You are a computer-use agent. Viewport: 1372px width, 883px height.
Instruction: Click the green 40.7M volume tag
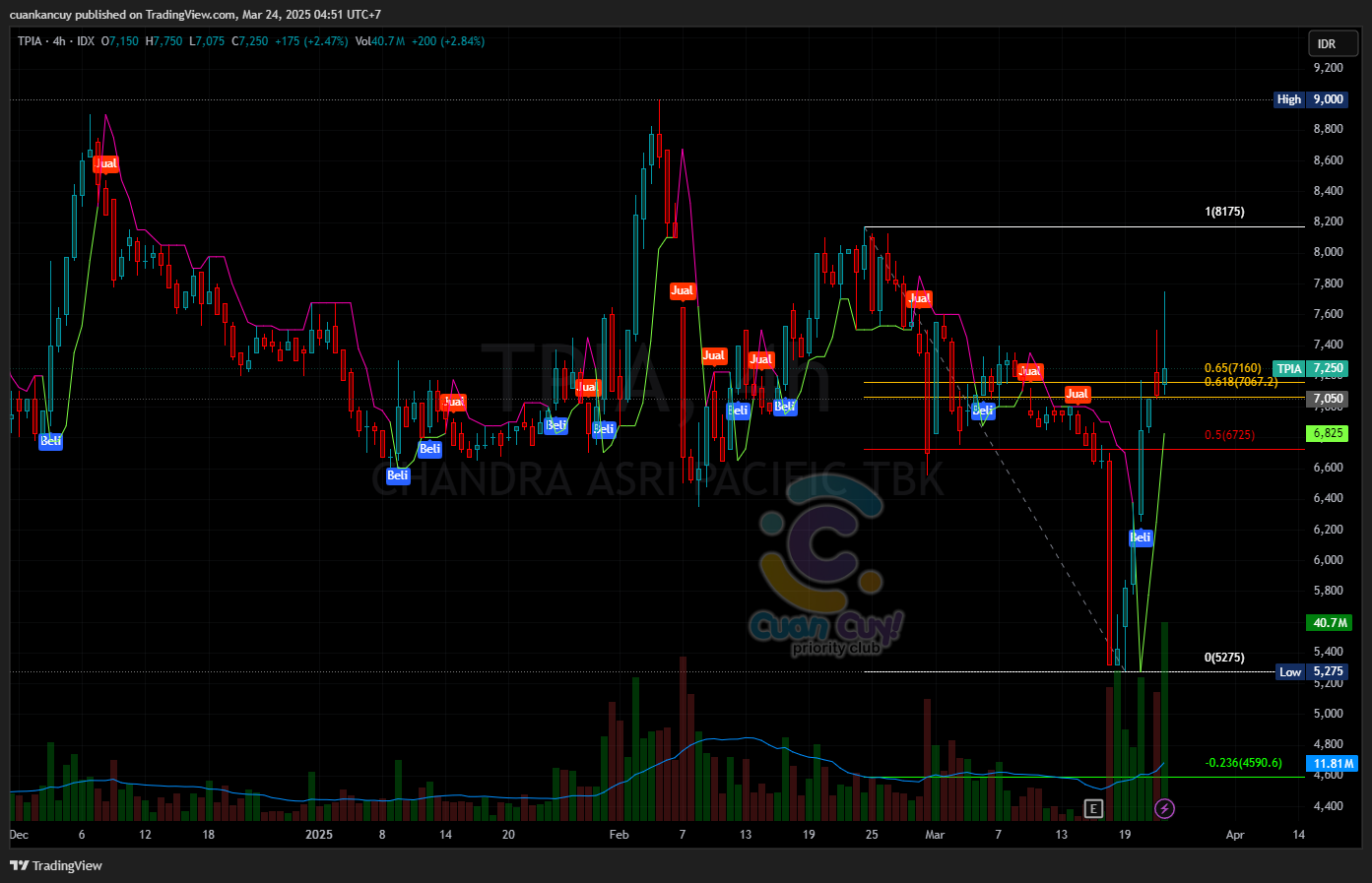(1330, 623)
